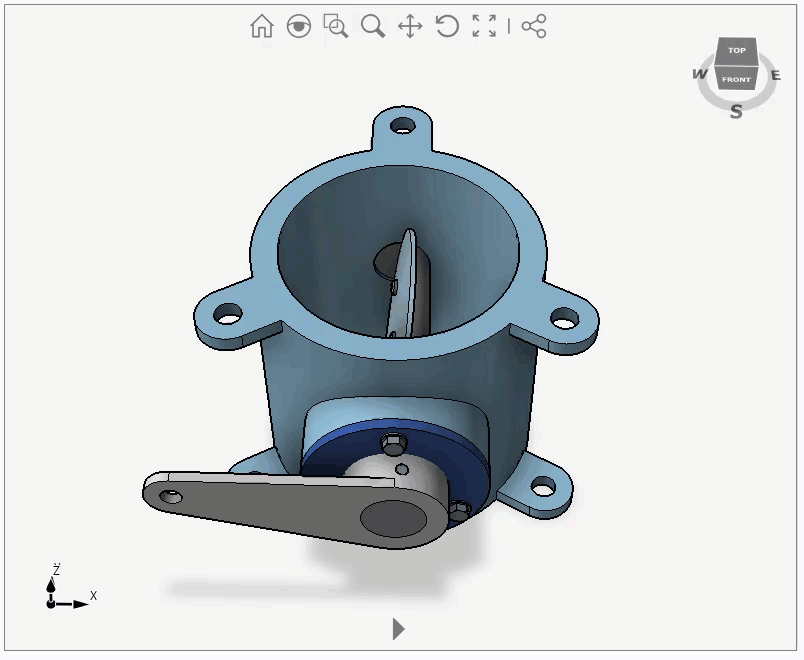The image size is (804, 660).
Task: Click the top flange mounting hole
Action: [x=403, y=127]
